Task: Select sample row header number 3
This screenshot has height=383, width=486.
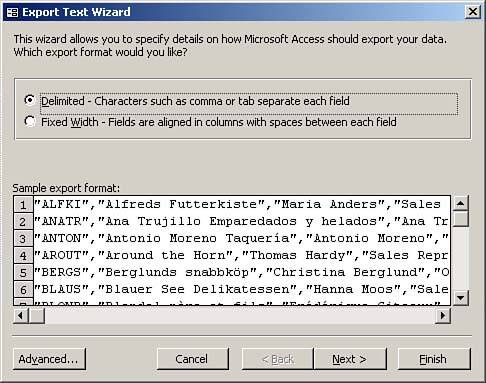Action: pos(23,238)
